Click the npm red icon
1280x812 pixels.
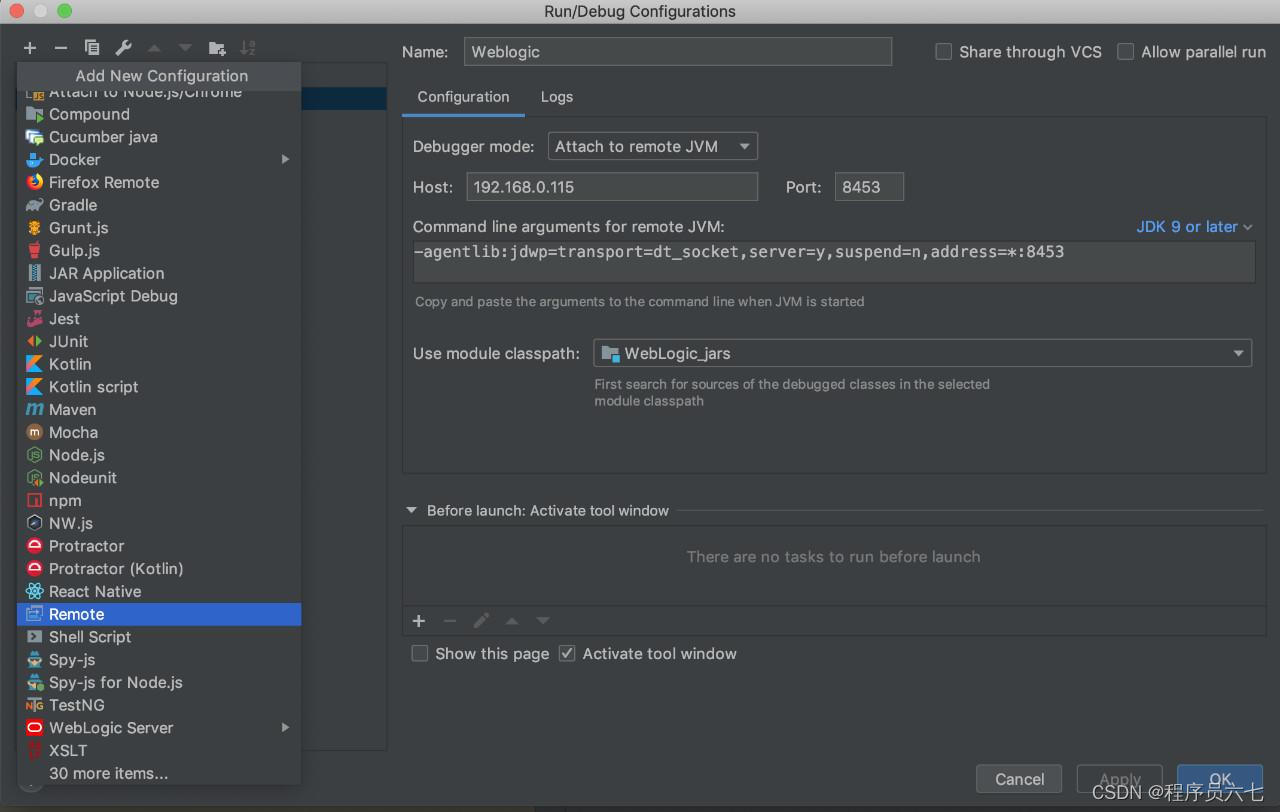[x=35, y=501]
